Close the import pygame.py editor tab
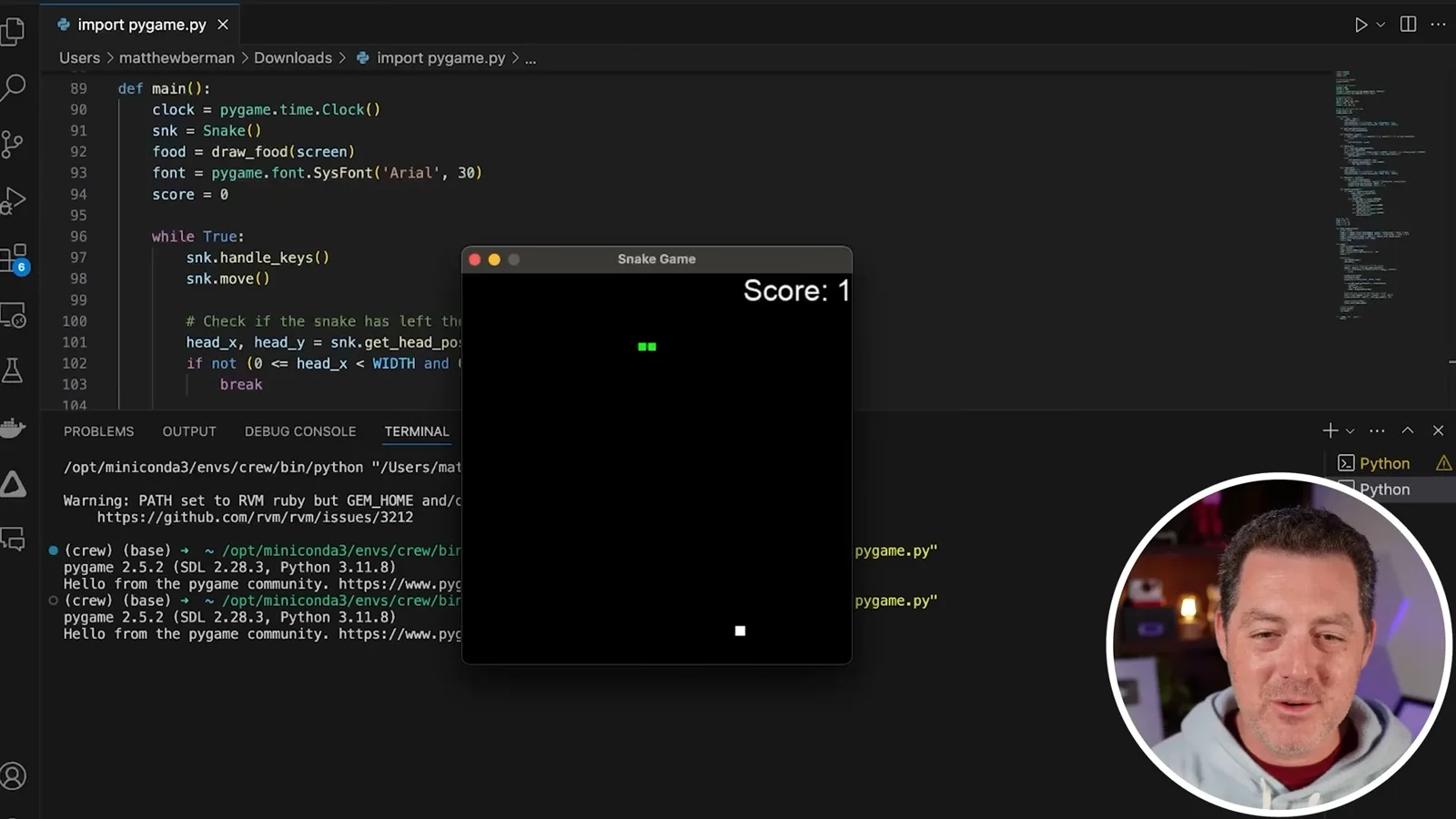The image size is (1456, 819). (x=223, y=25)
